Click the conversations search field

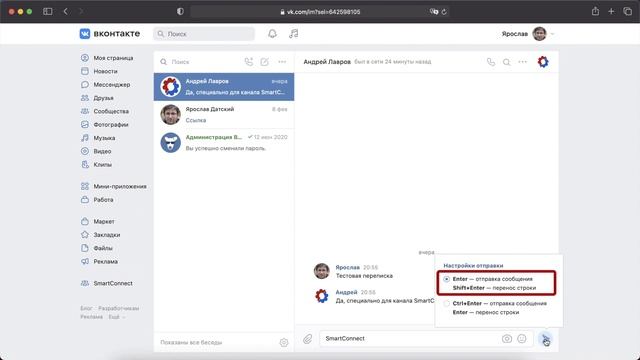199,62
